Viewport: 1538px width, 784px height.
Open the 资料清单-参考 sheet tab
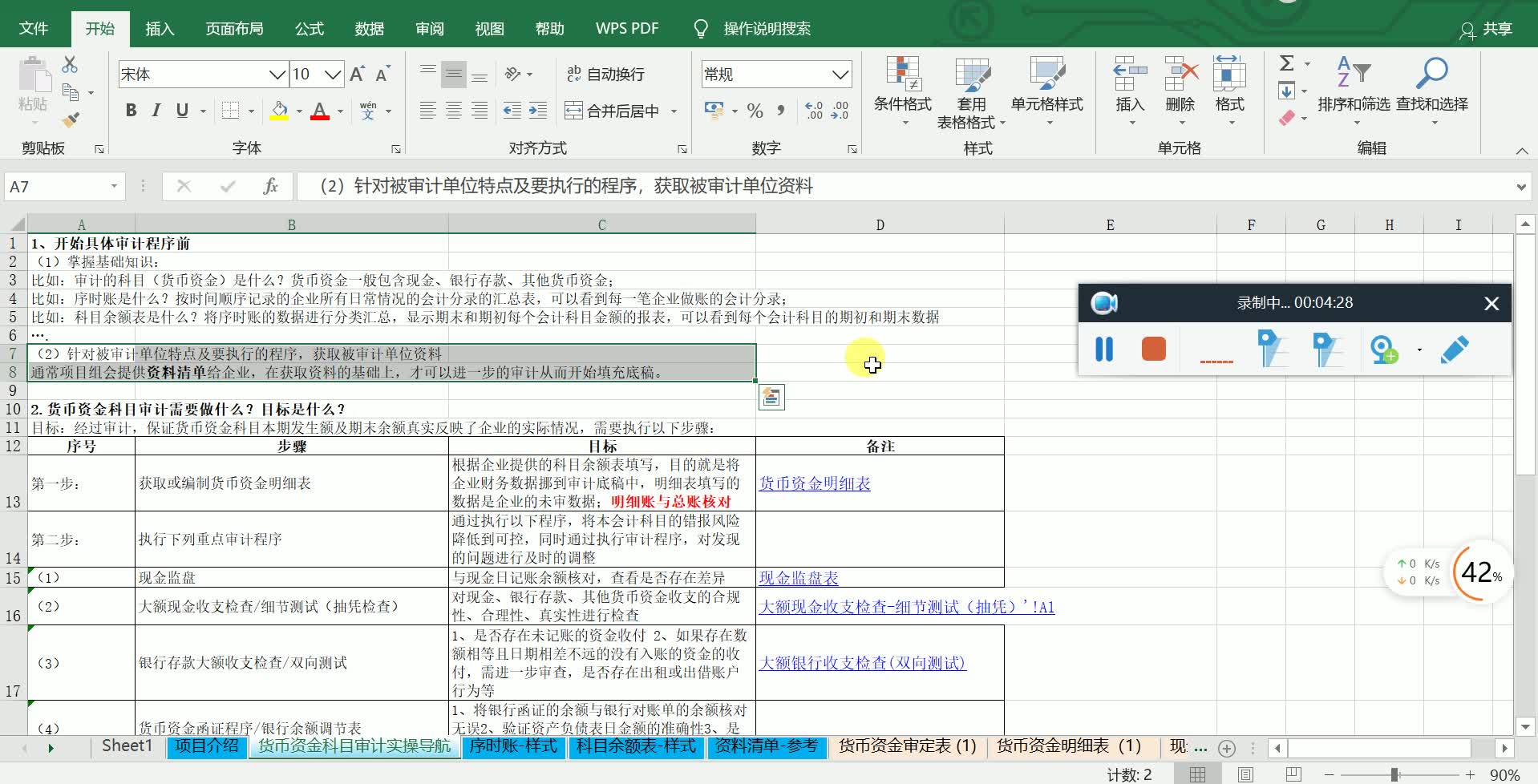tap(767, 746)
